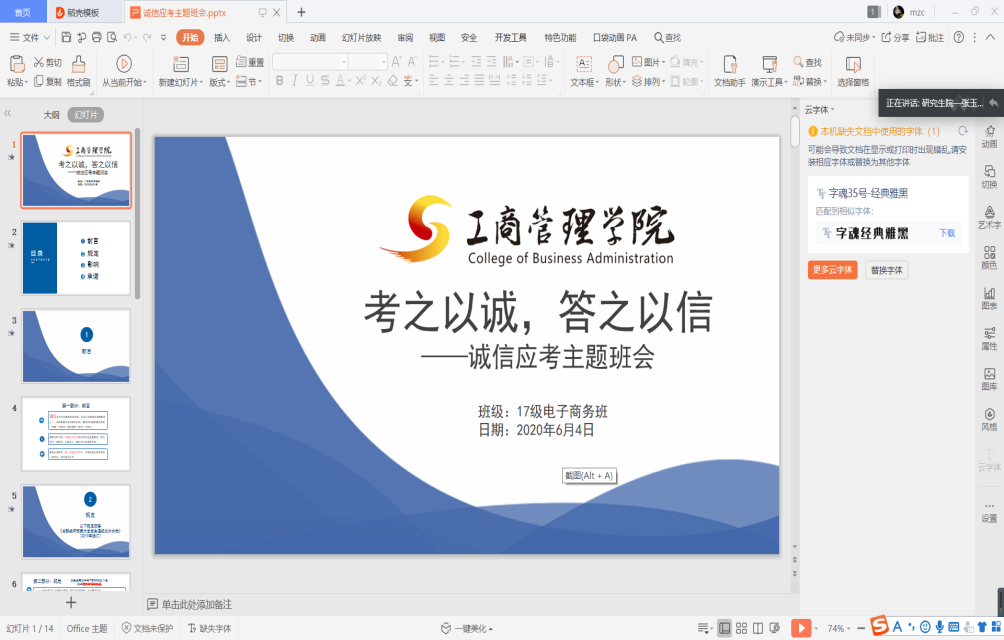Click the 替换字体 replace font button
The height and width of the screenshot is (640, 1004).
pos(887,269)
